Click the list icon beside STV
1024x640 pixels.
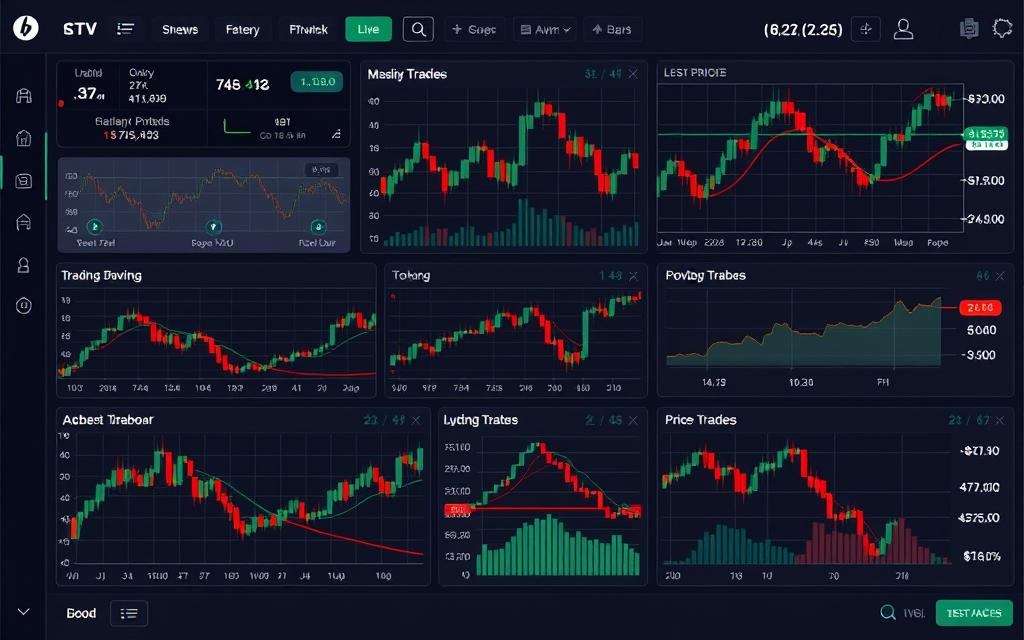(x=125, y=29)
